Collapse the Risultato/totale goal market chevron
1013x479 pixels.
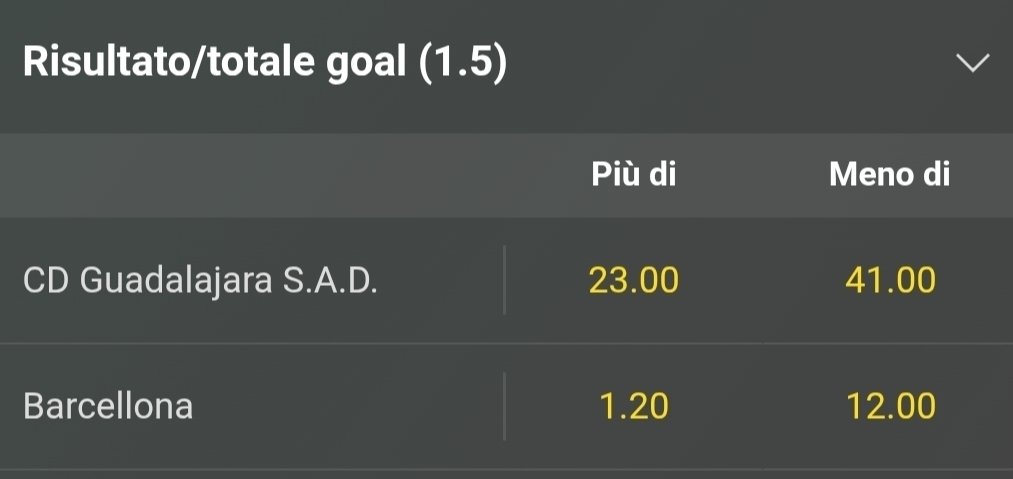click(x=972, y=64)
